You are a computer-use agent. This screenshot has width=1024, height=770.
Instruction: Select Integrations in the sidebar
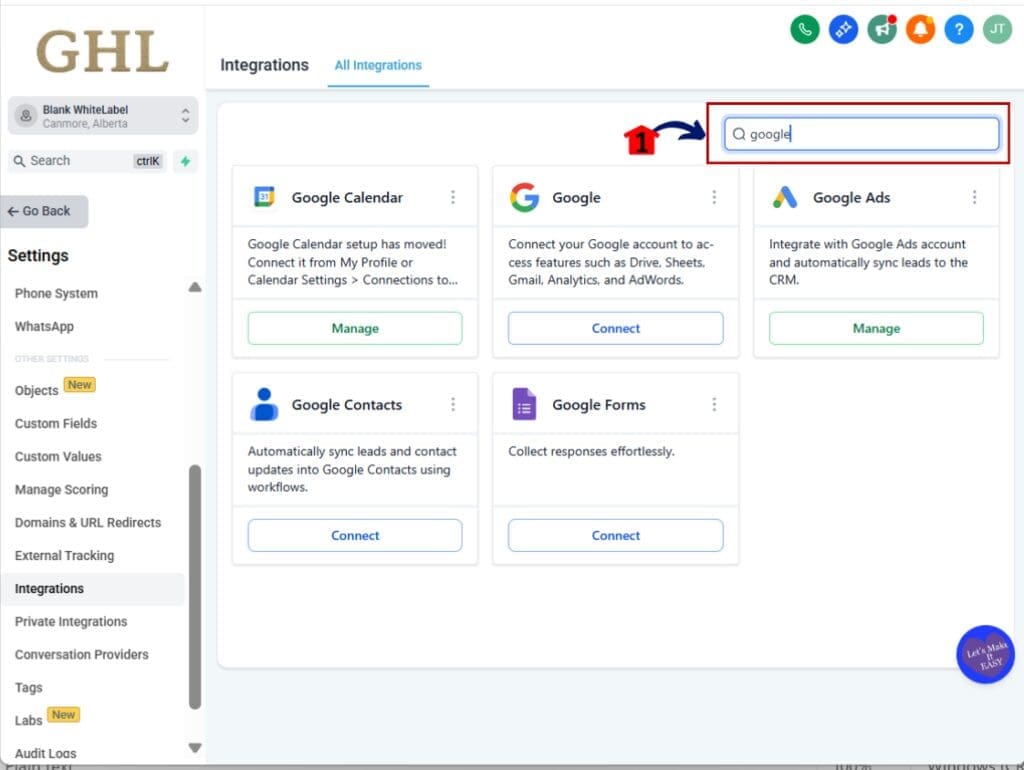tap(93, 588)
